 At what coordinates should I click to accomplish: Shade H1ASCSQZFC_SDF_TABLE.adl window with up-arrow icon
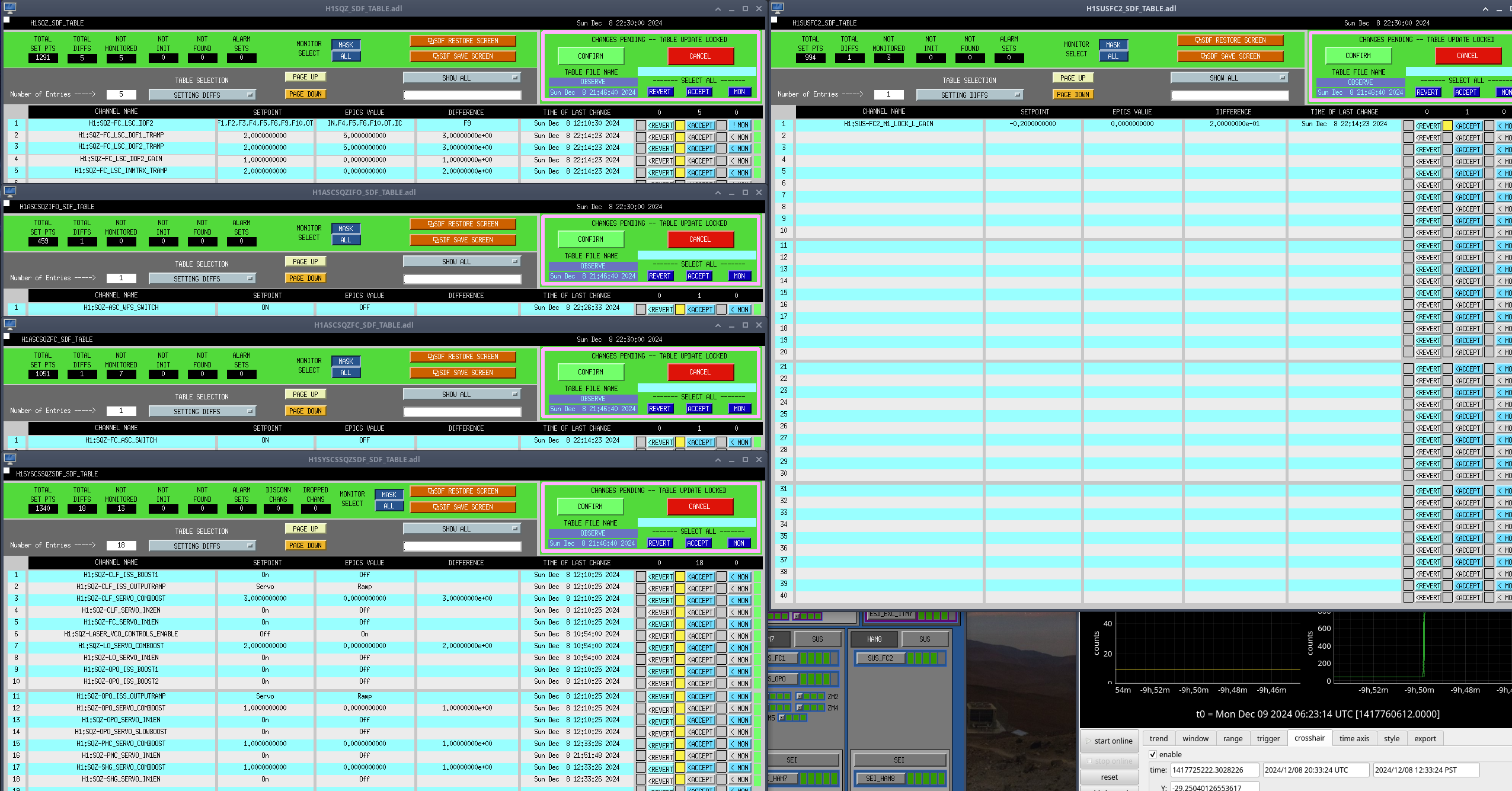point(718,325)
